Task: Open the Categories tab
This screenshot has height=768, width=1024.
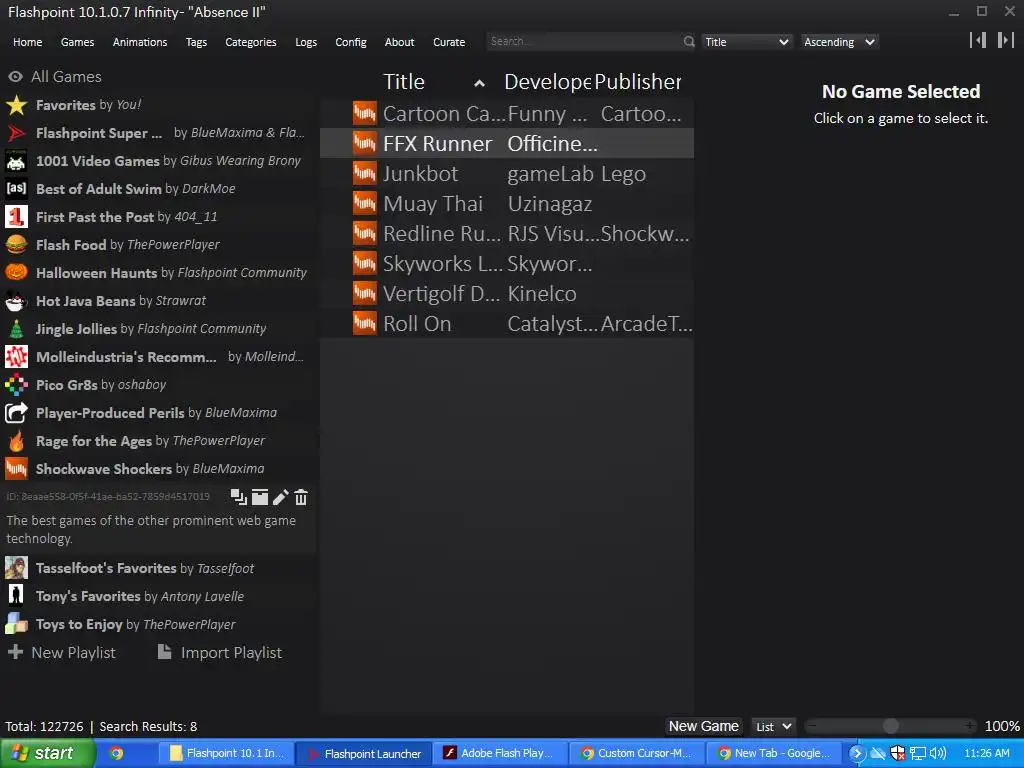Action: point(251,42)
